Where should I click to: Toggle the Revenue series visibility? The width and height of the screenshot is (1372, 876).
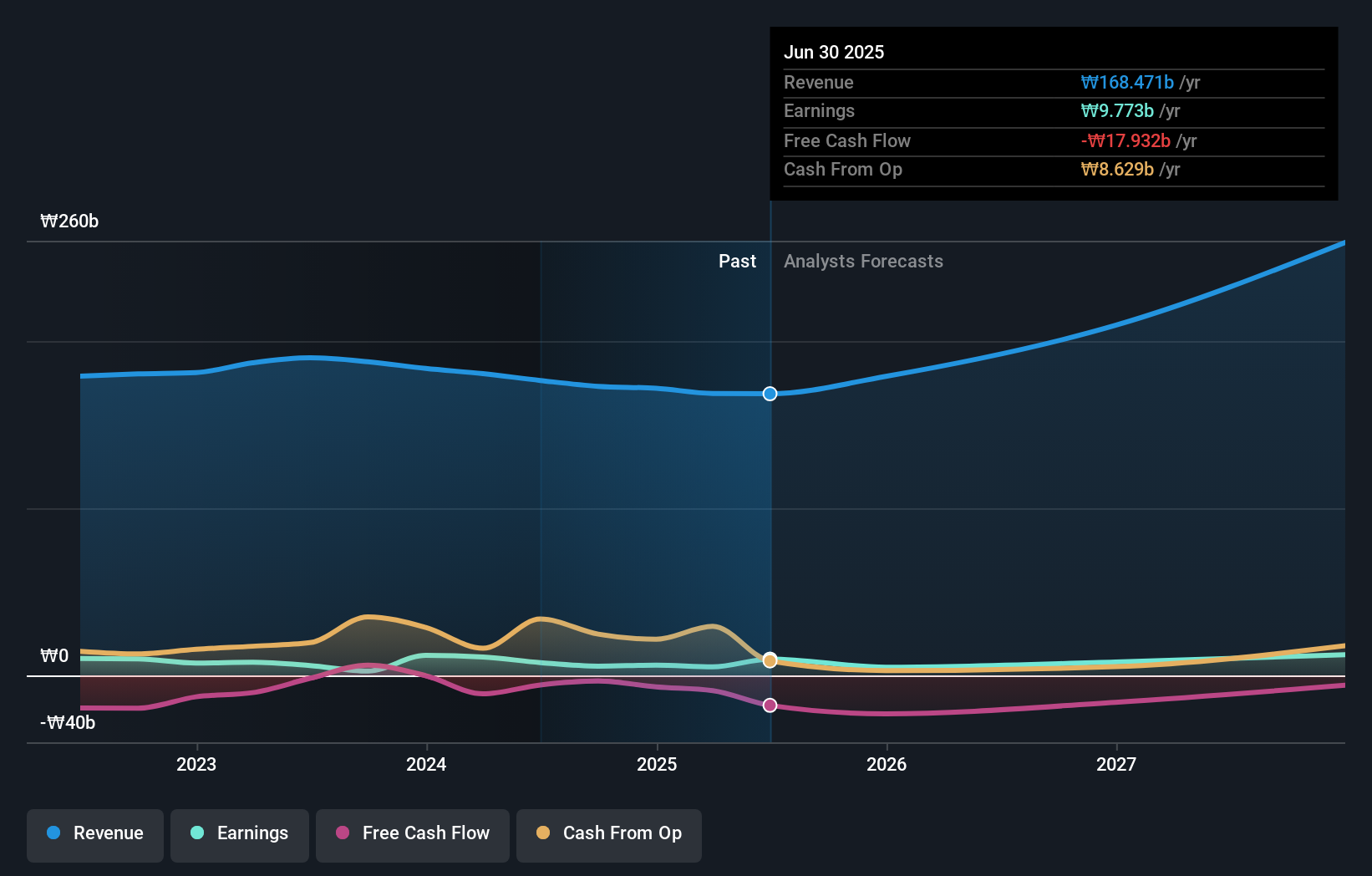coord(94,835)
